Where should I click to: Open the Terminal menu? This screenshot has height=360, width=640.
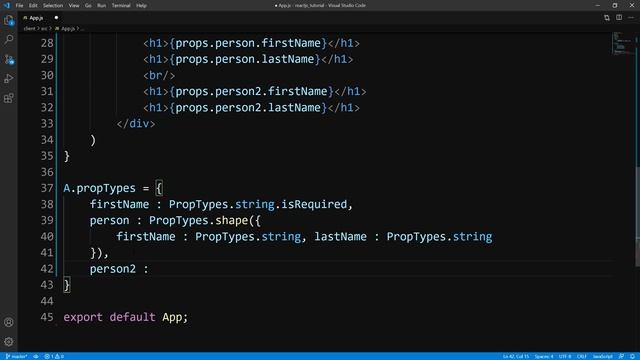pos(121,6)
